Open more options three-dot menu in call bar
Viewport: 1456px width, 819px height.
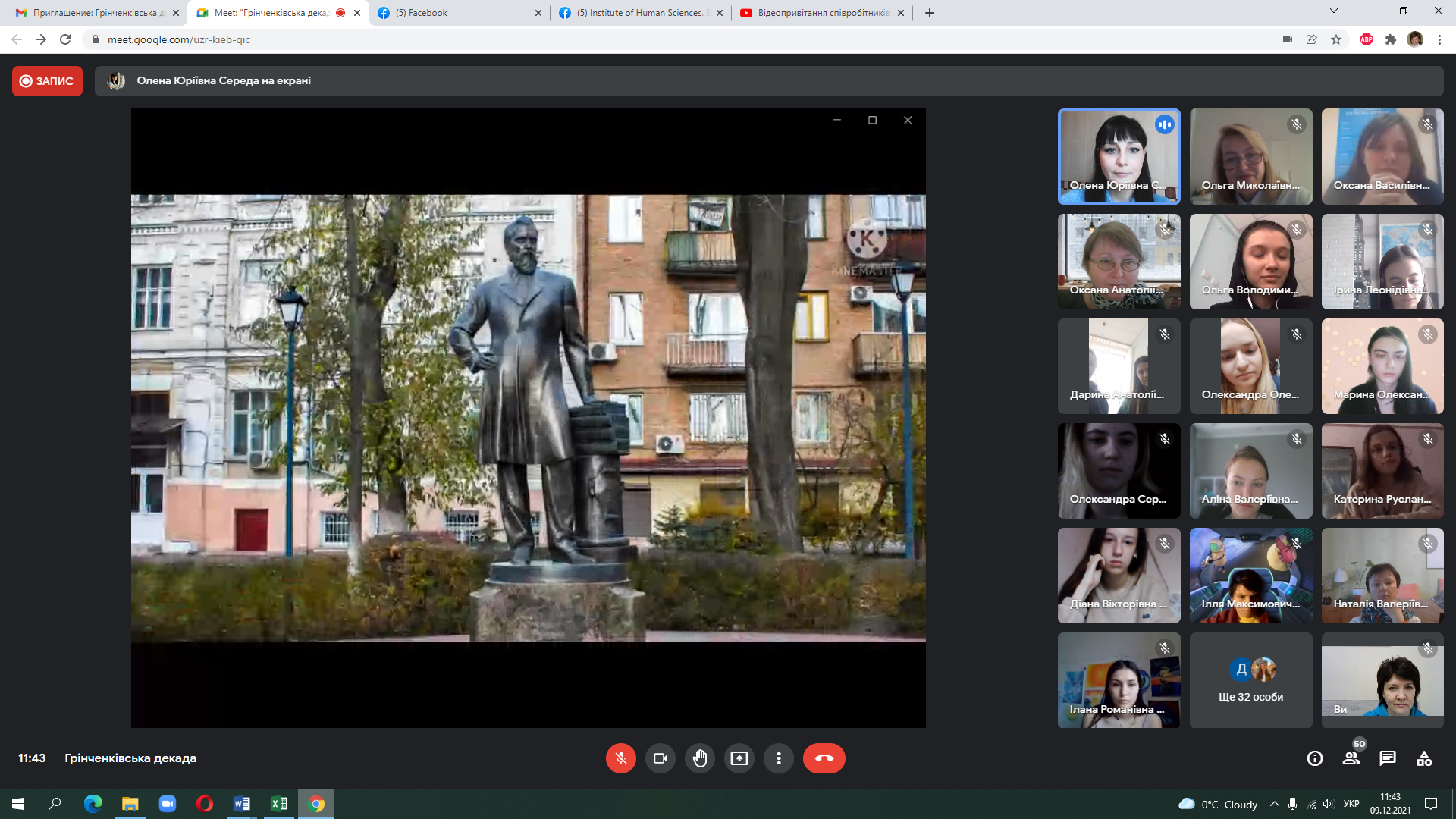778,758
